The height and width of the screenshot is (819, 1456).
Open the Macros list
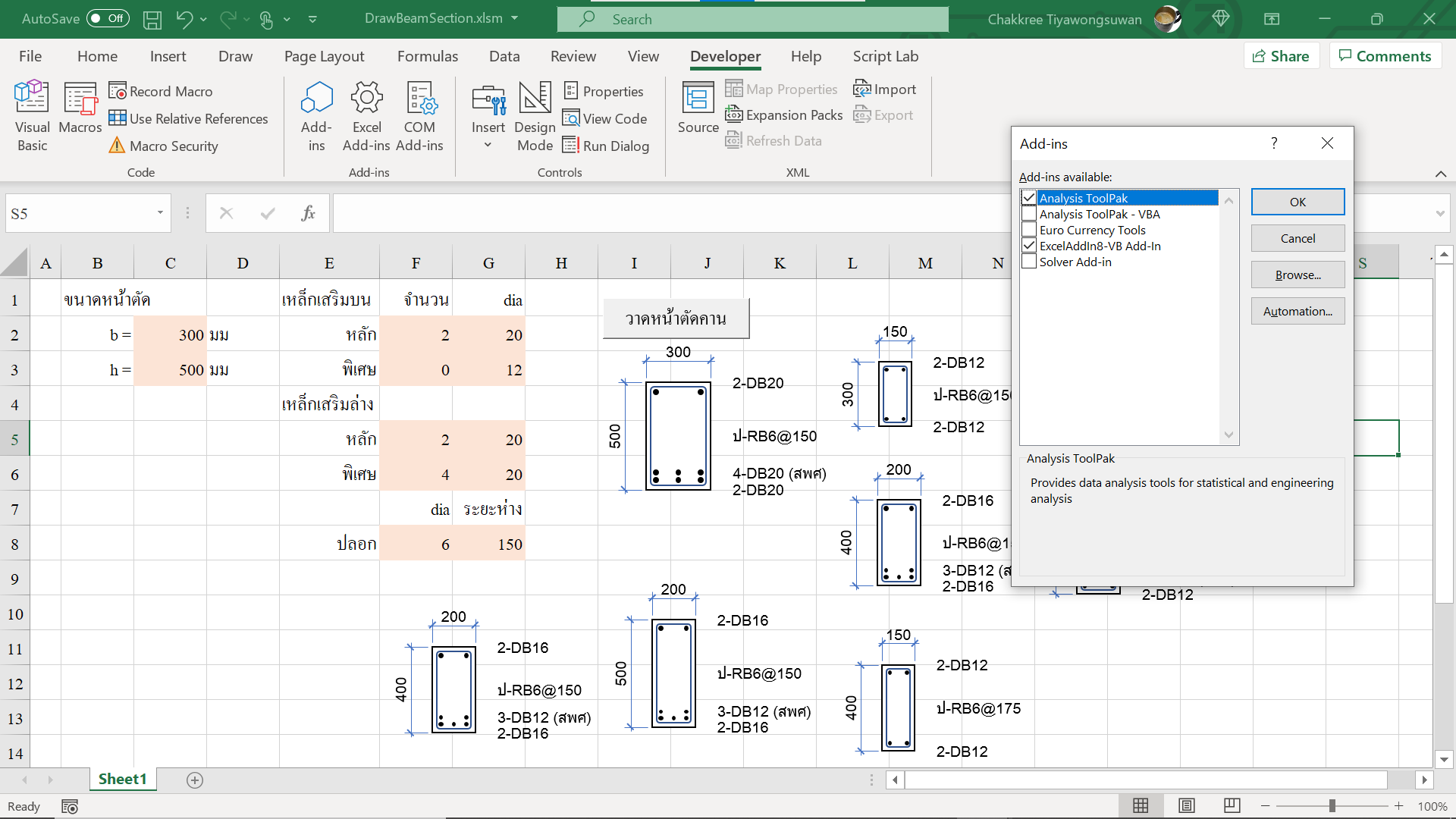click(x=80, y=108)
